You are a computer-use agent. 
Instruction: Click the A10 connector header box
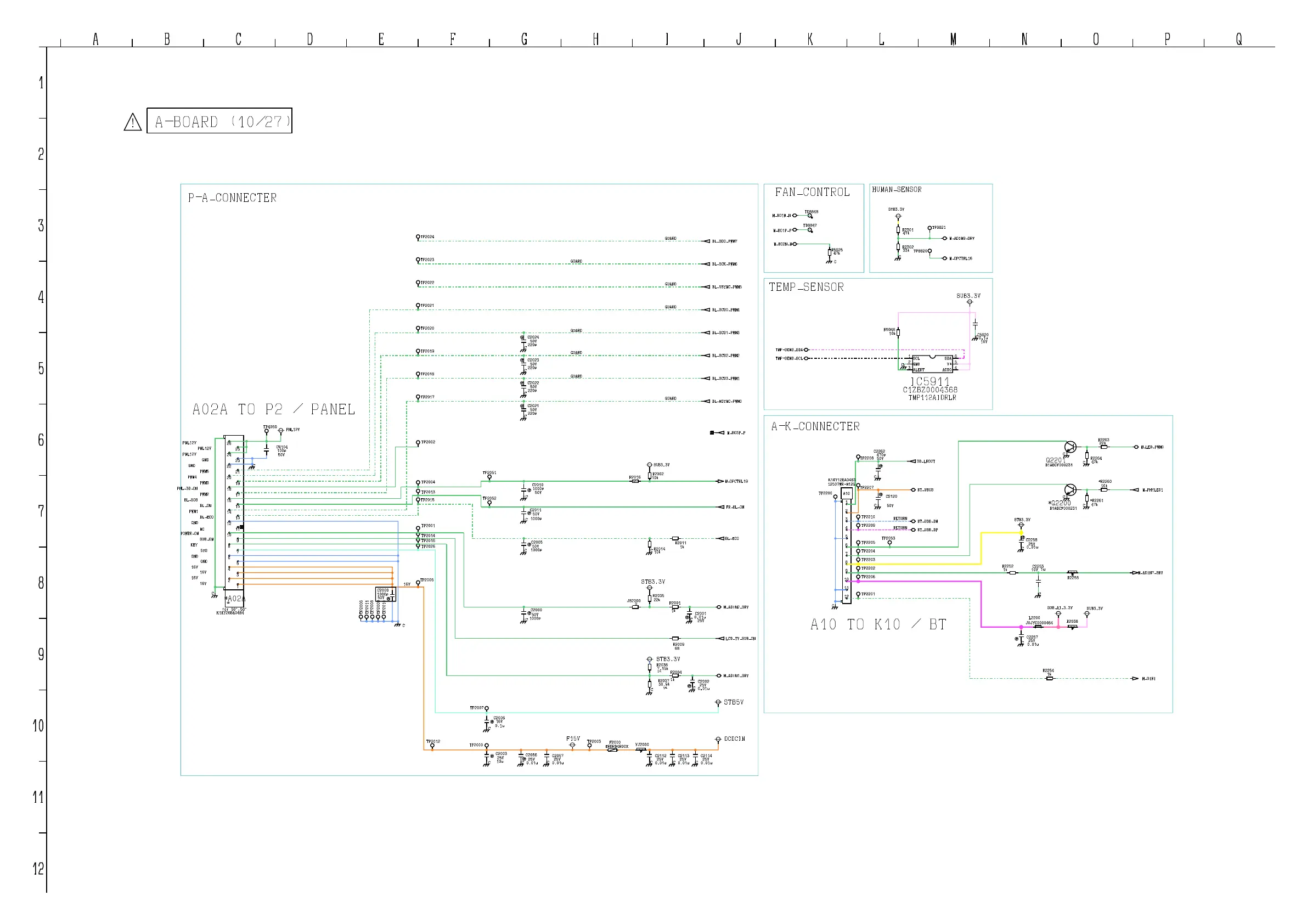847,494
